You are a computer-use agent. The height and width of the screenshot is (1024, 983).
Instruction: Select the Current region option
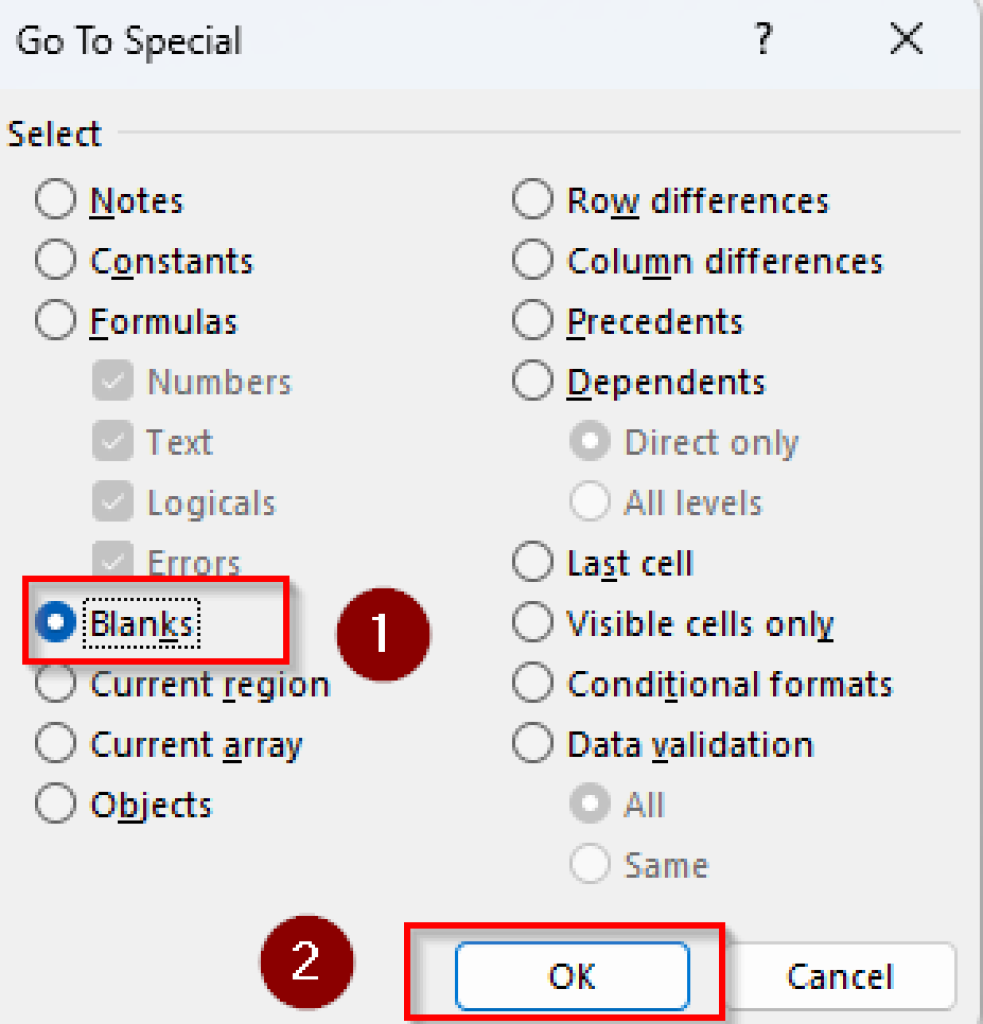(55, 683)
